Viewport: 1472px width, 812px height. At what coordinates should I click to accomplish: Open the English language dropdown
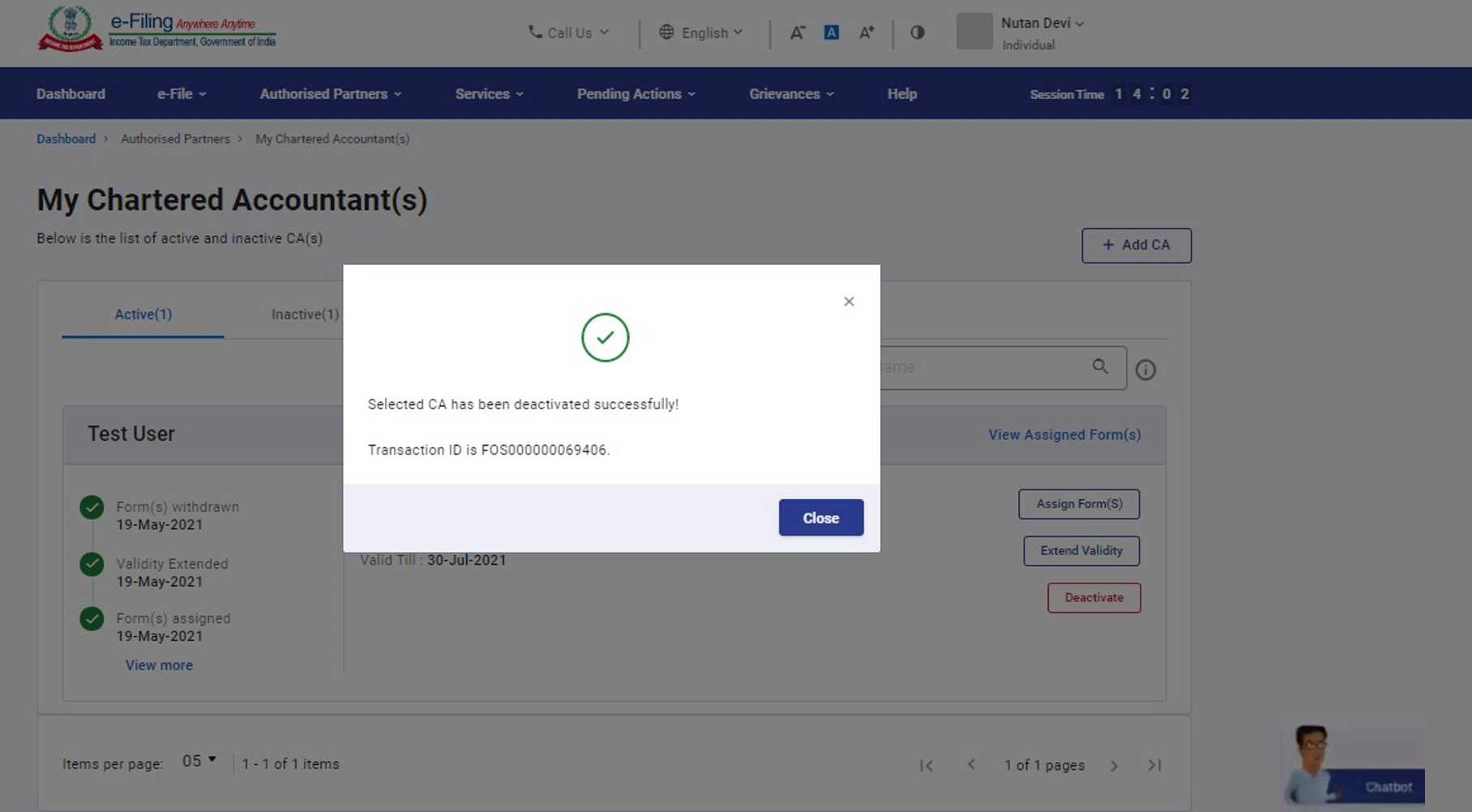[701, 32]
